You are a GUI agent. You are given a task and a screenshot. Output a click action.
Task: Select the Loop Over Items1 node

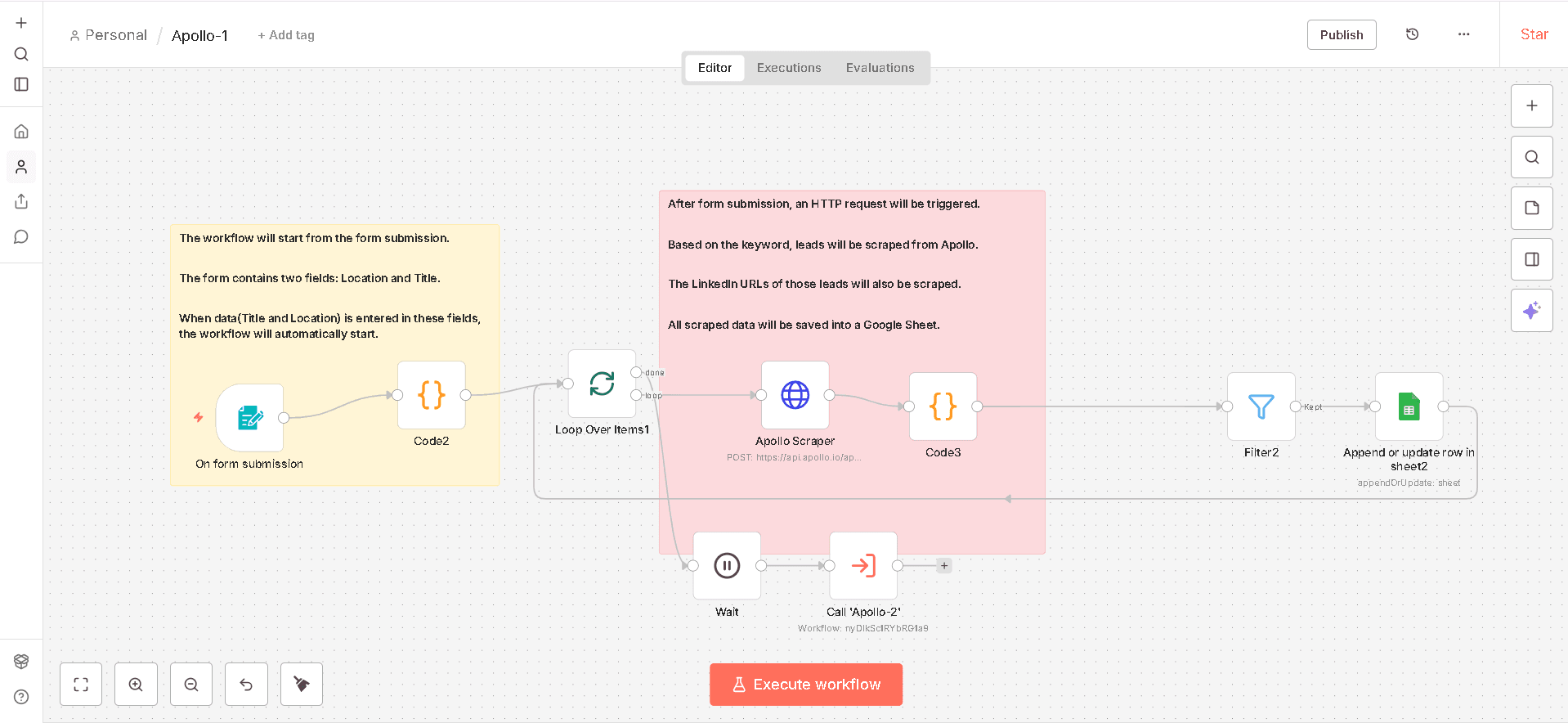click(x=602, y=384)
